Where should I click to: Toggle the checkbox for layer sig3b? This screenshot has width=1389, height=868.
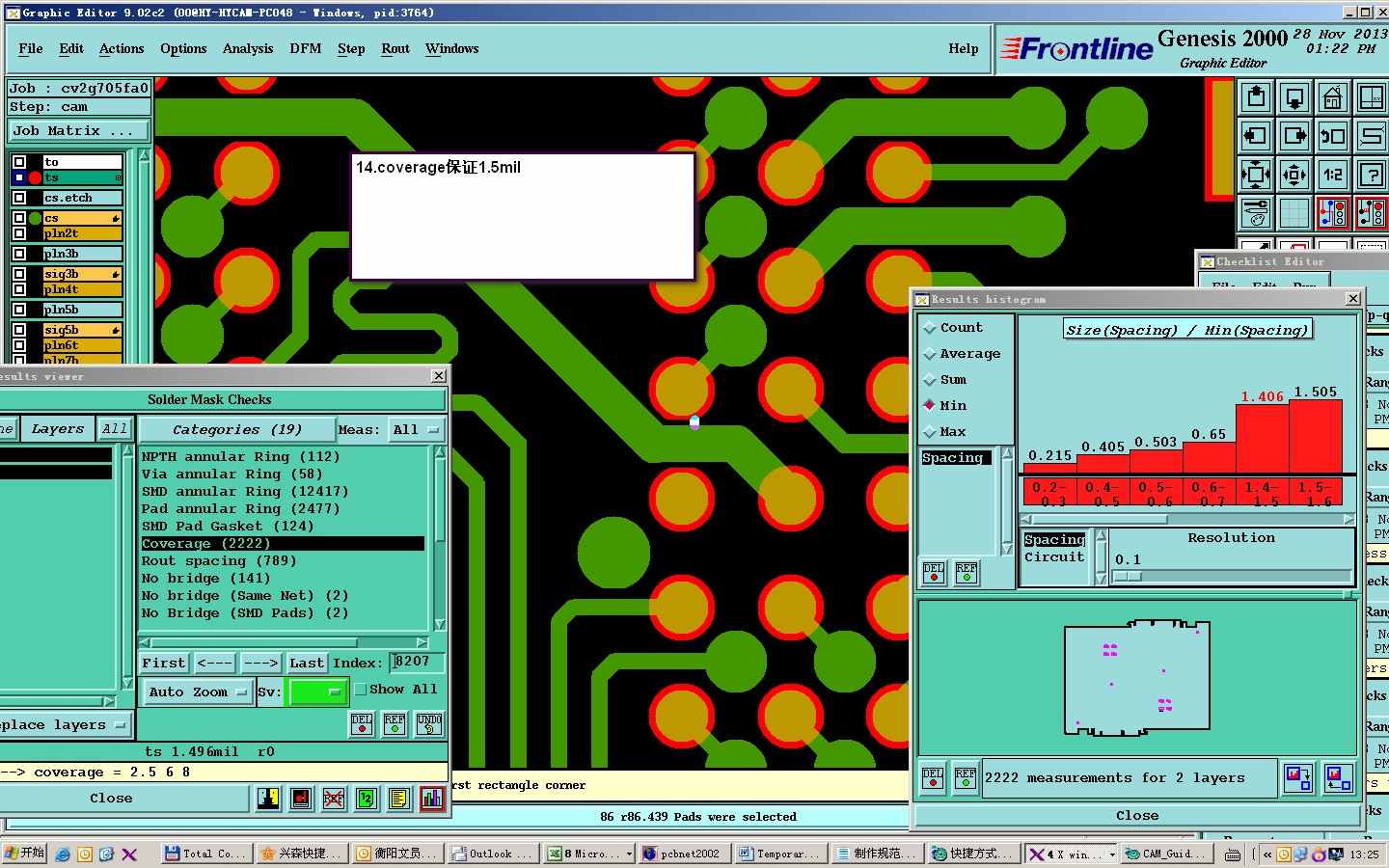click(x=19, y=274)
